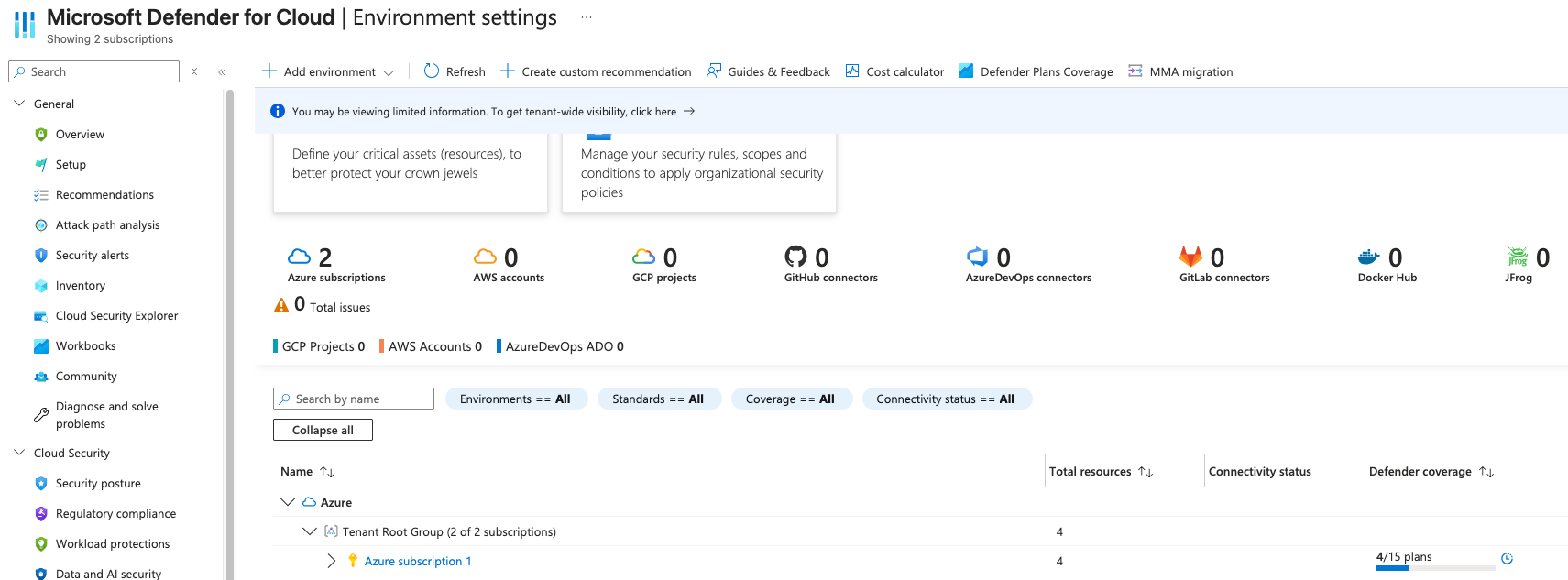
Task: Click AWS Accounts 0 legend
Action: pos(431,346)
